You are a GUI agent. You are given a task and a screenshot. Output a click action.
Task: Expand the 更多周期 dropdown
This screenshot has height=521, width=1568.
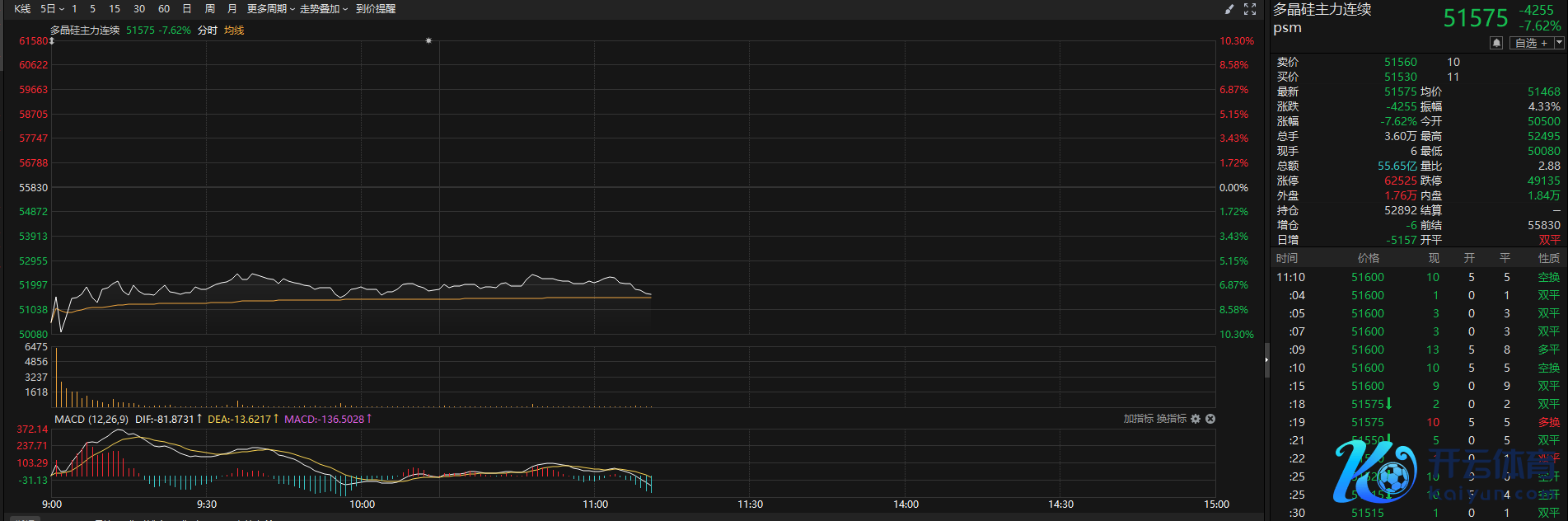(x=270, y=9)
